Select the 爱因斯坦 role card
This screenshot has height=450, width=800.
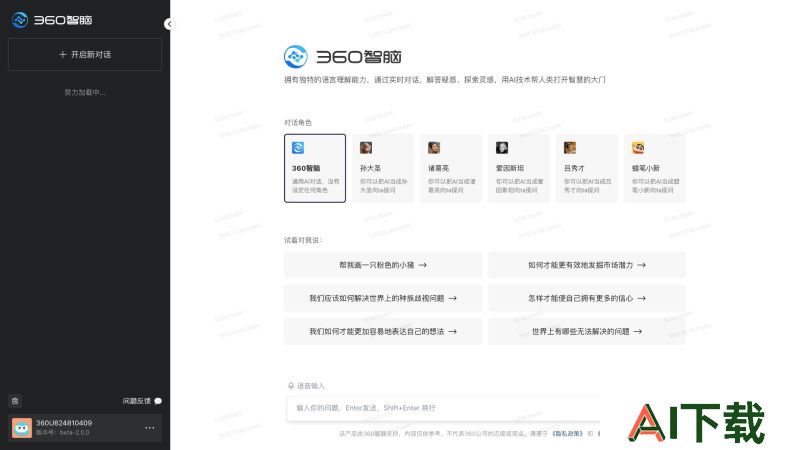pyautogui.click(x=519, y=168)
